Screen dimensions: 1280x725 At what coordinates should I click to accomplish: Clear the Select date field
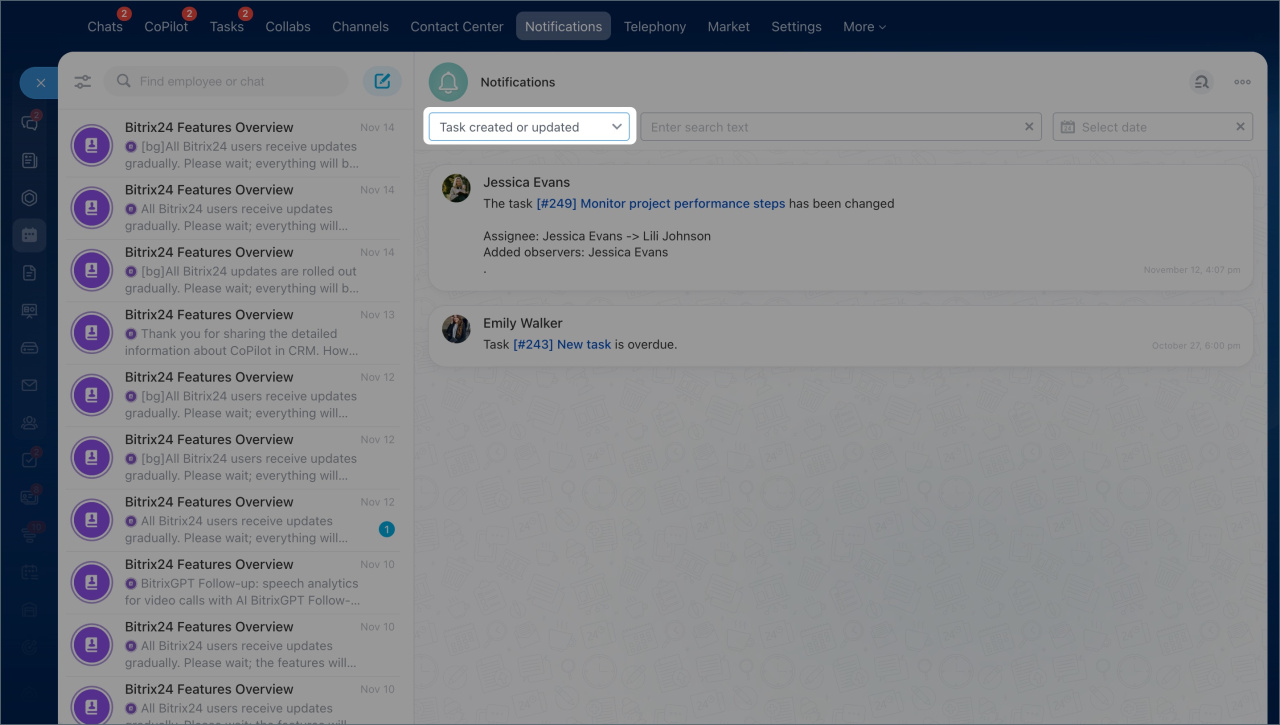1240,127
